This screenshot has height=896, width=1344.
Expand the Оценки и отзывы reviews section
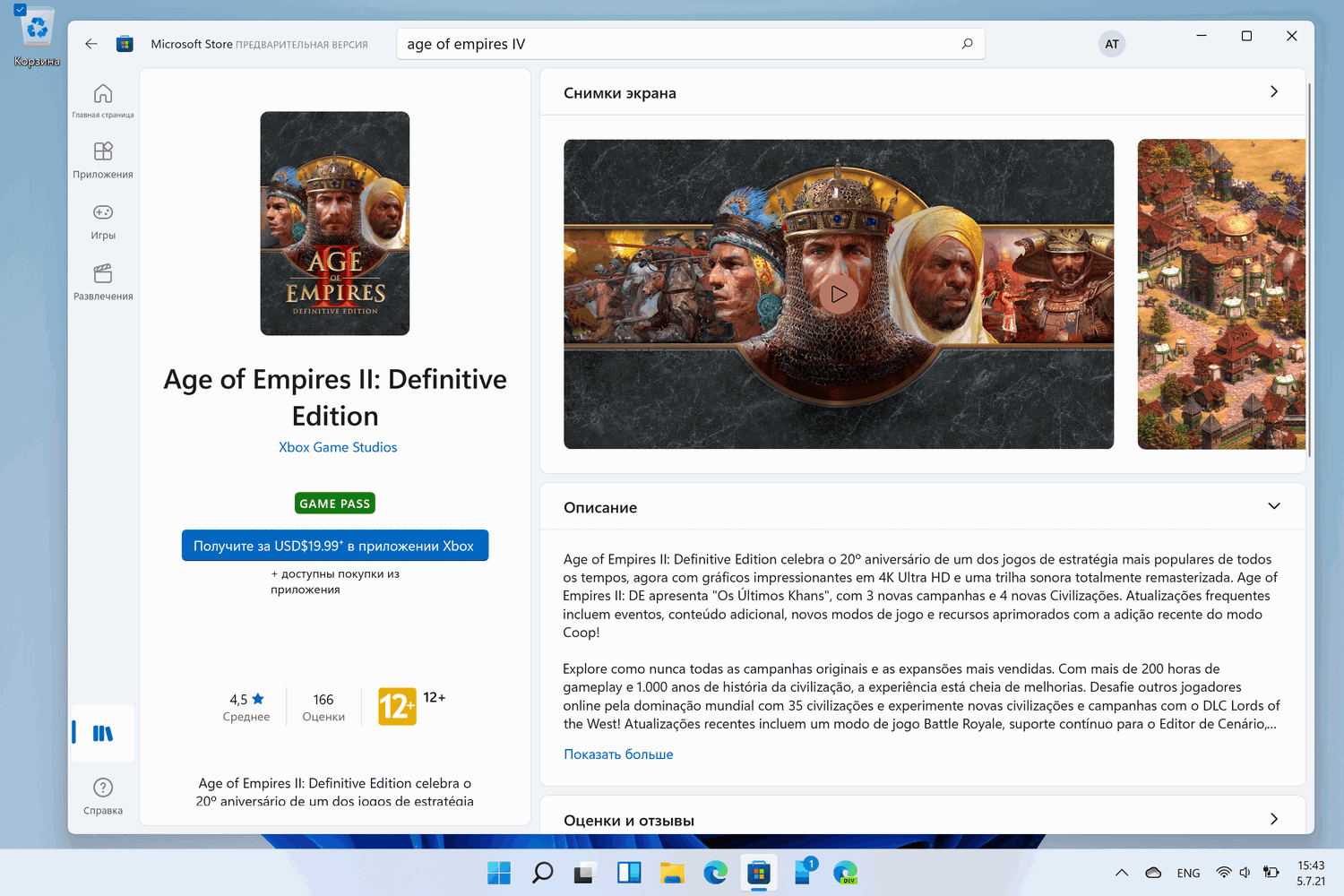[x=1274, y=819]
